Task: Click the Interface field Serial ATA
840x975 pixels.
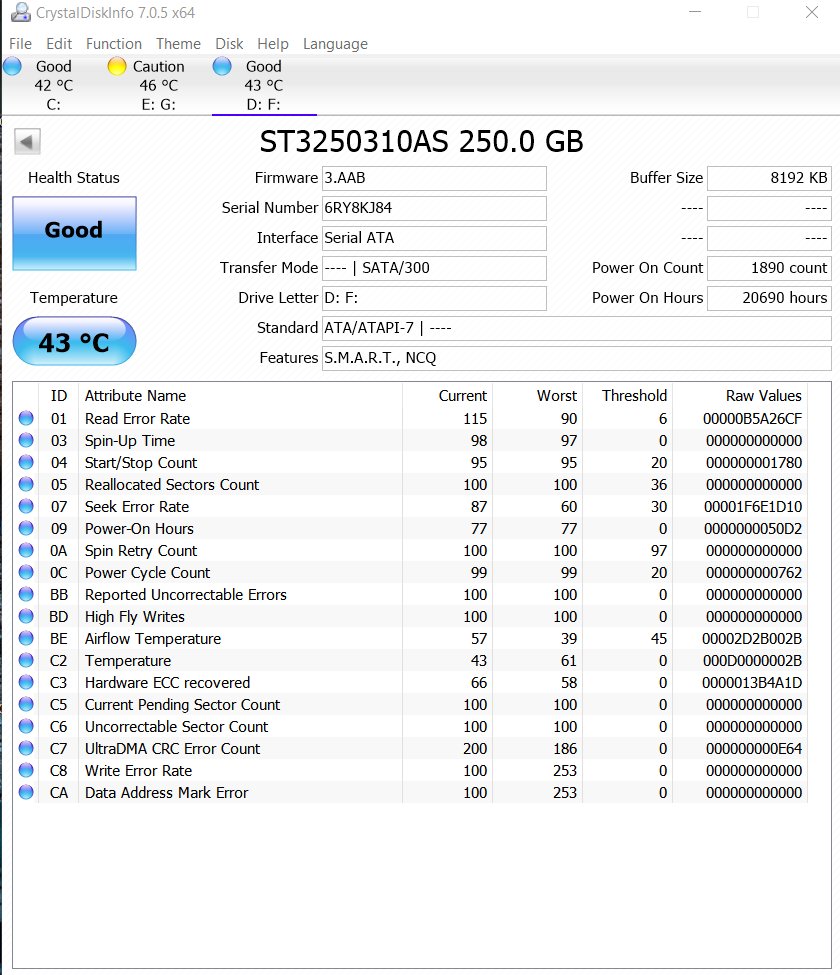Action: pyautogui.click(x=434, y=238)
